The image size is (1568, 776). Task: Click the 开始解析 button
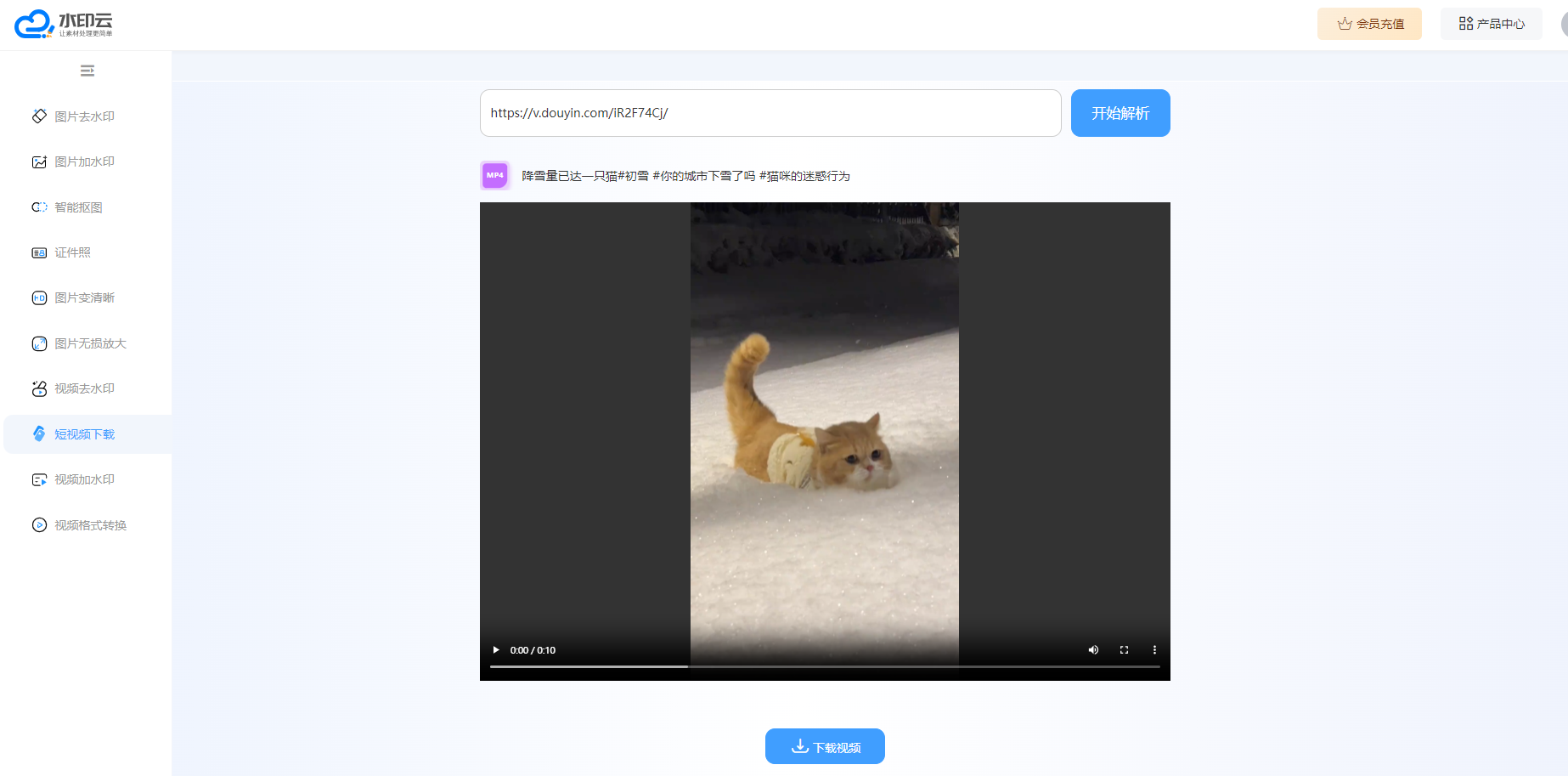[1120, 113]
